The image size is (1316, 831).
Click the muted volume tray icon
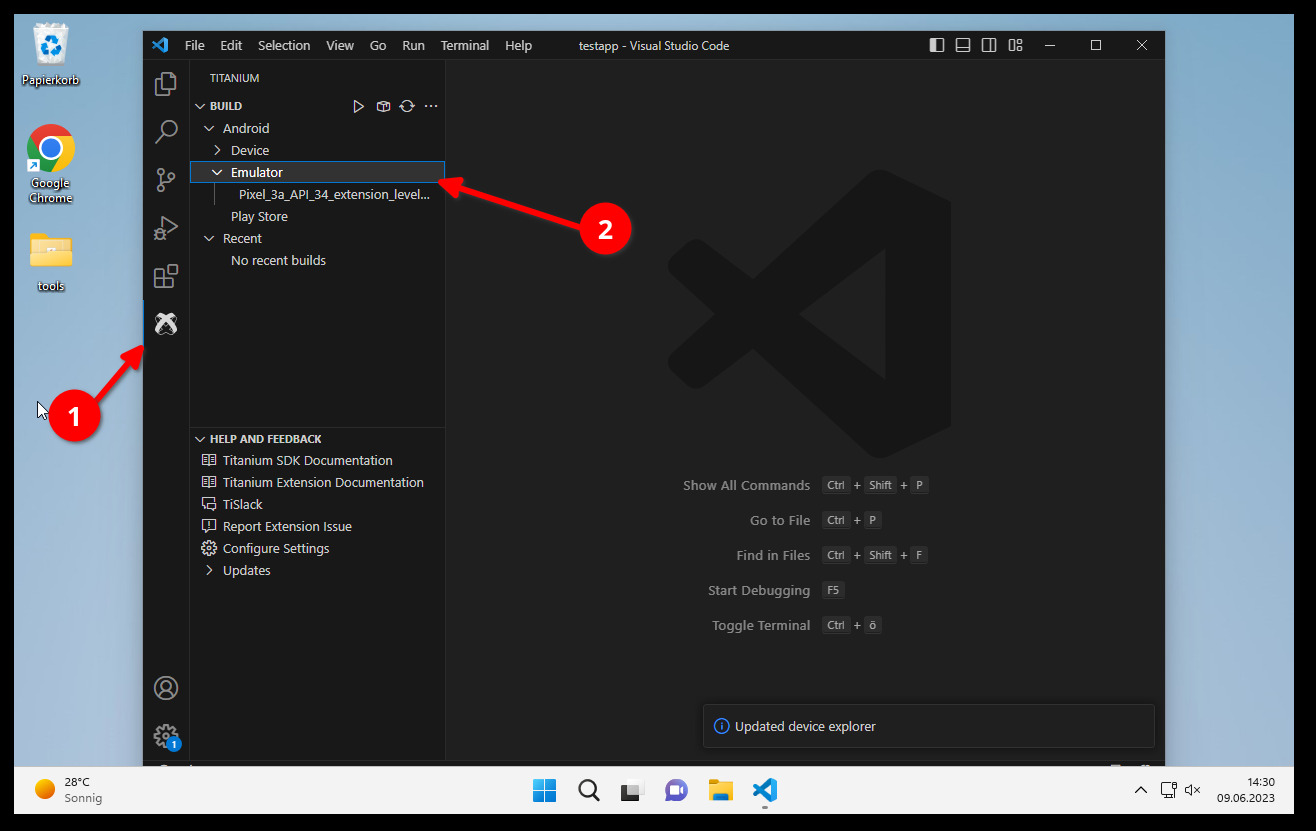(x=1192, y=790)
